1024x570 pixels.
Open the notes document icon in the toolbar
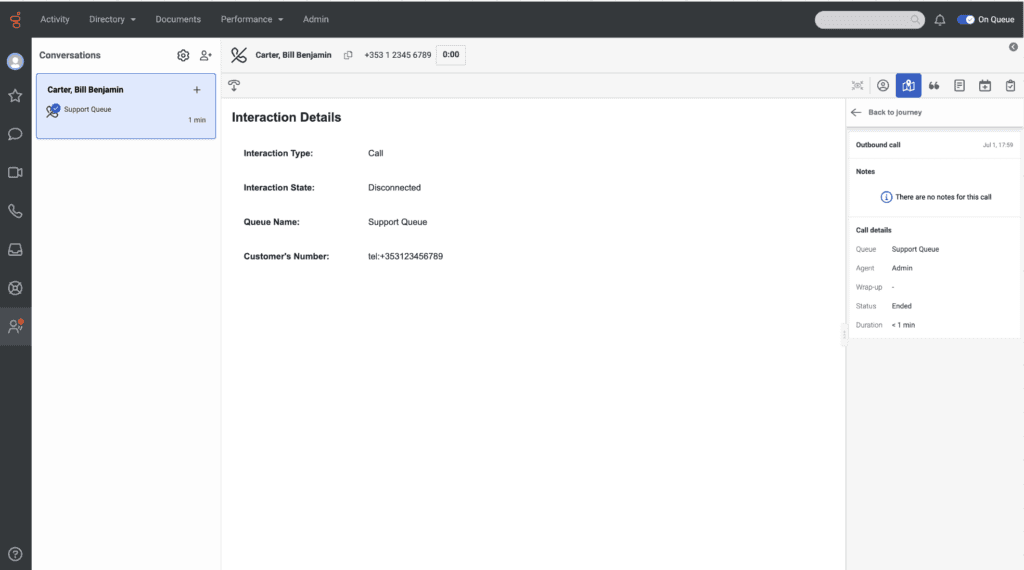tap(959, 86)
